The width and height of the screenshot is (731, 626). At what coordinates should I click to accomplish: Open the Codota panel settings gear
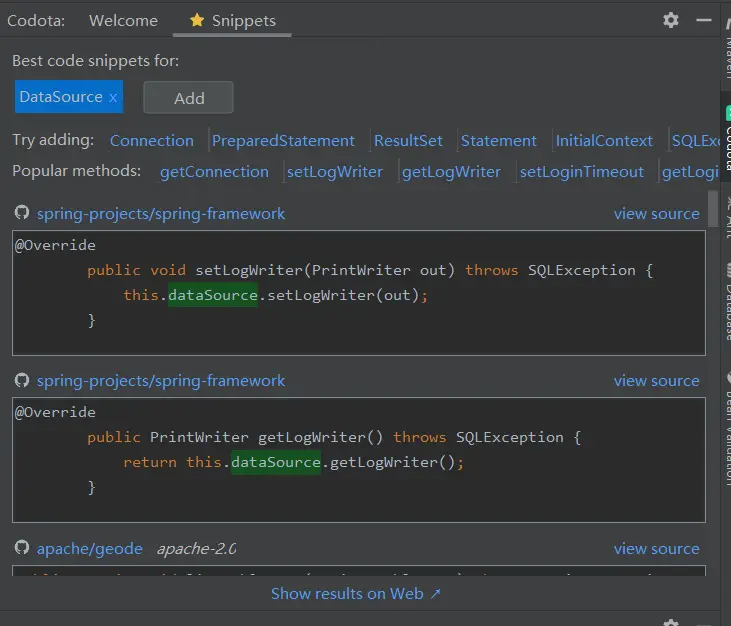pyautogui.click(x=671, y=20)
